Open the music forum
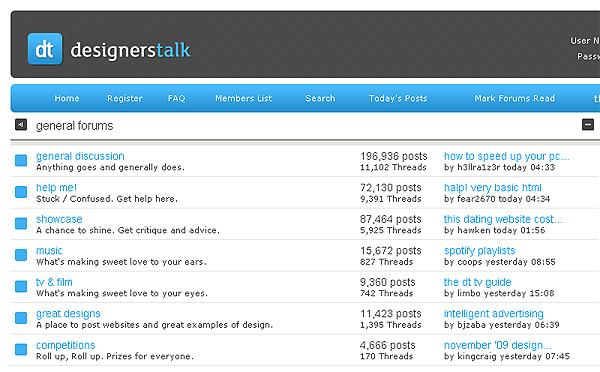Image resolution: width=600 pixels, height=372 pixels. point(49,250)
